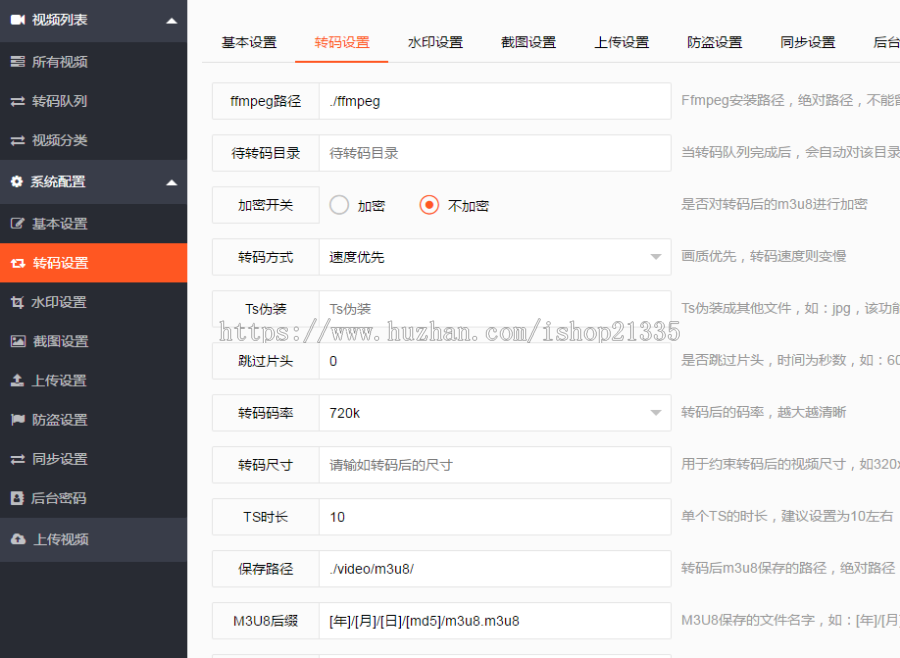Open the 防盗设置 top tab
This screenshot has width=900, height=658.
715,42
